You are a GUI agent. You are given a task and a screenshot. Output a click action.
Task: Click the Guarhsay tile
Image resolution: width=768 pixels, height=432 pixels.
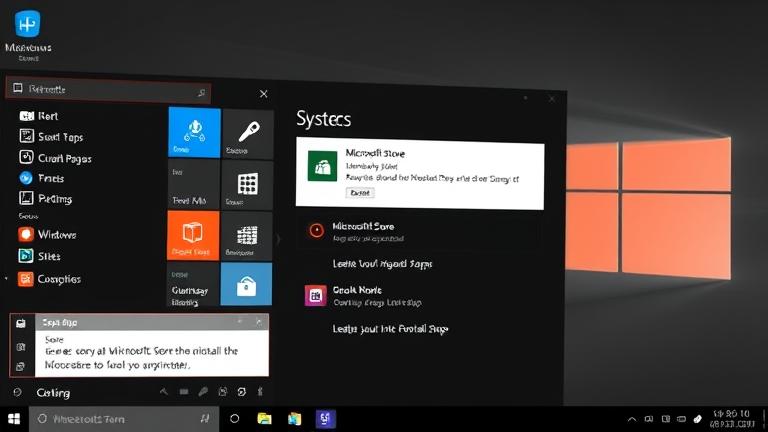(192, 285)
